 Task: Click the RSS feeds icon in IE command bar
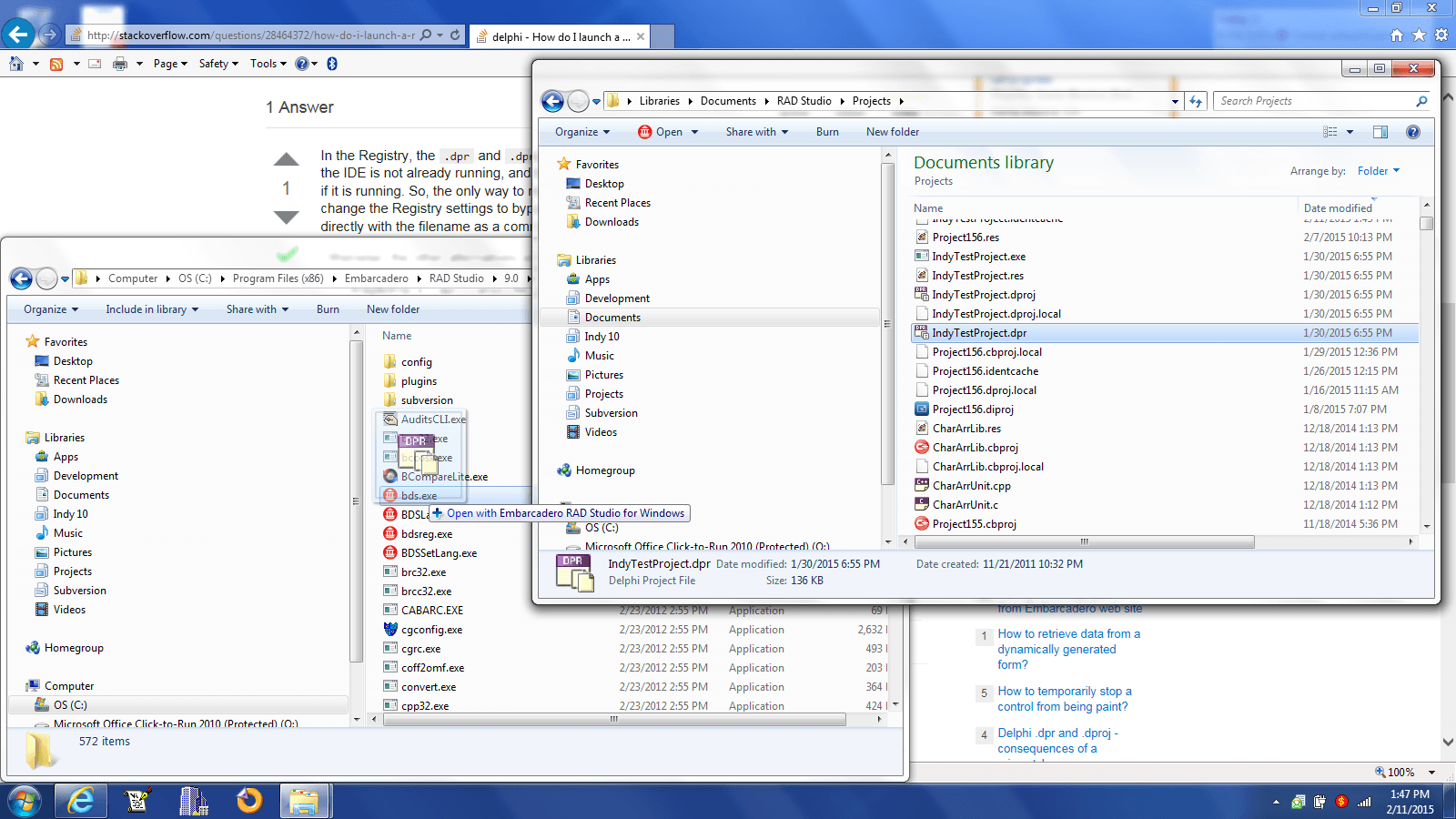(56, 64)
